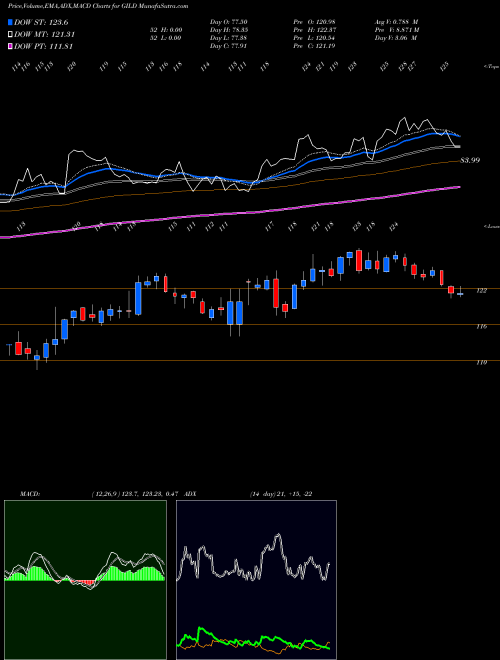Image resolution: width=500 pixels, height=660 pixels.
Task: Click the 'Day L: 77.38' value
Action: coord(229,38)
